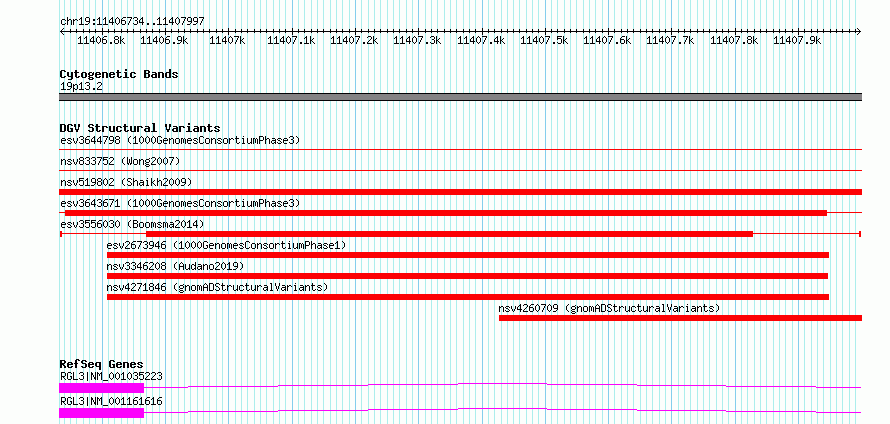Open variant nsv3346208 (Audano2019) label

175,266
